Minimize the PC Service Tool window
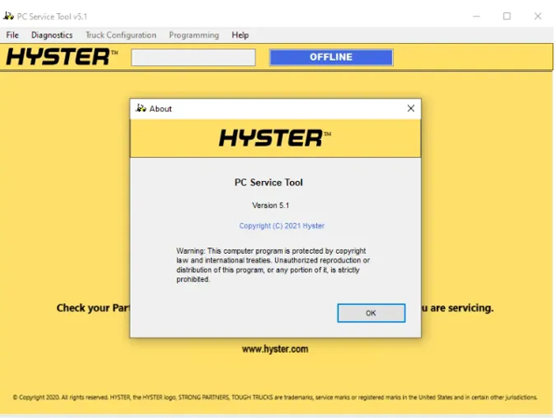556x418 pixels. coord(476,16)
